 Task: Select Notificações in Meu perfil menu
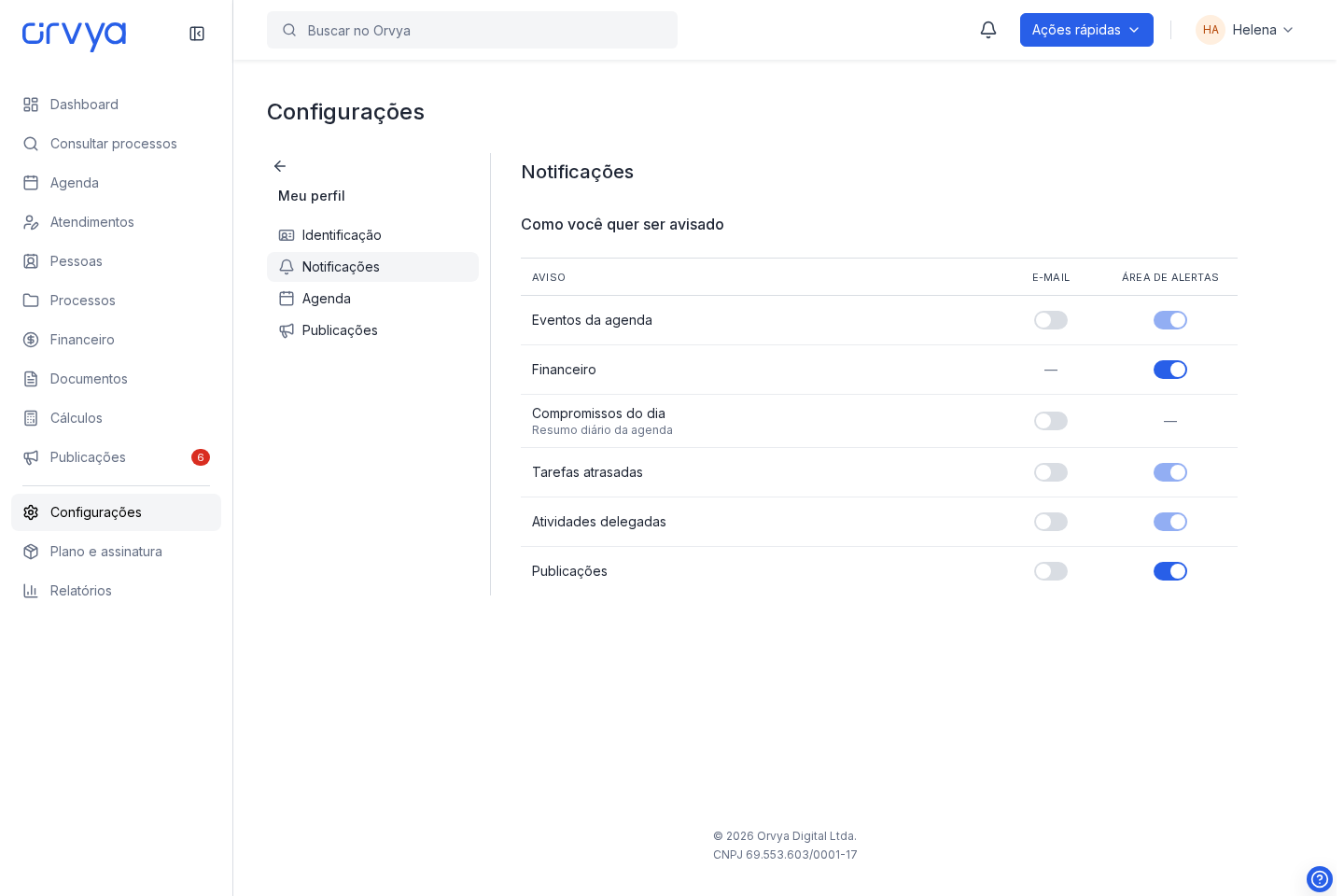pyautogui.click(x=372, y=267)
